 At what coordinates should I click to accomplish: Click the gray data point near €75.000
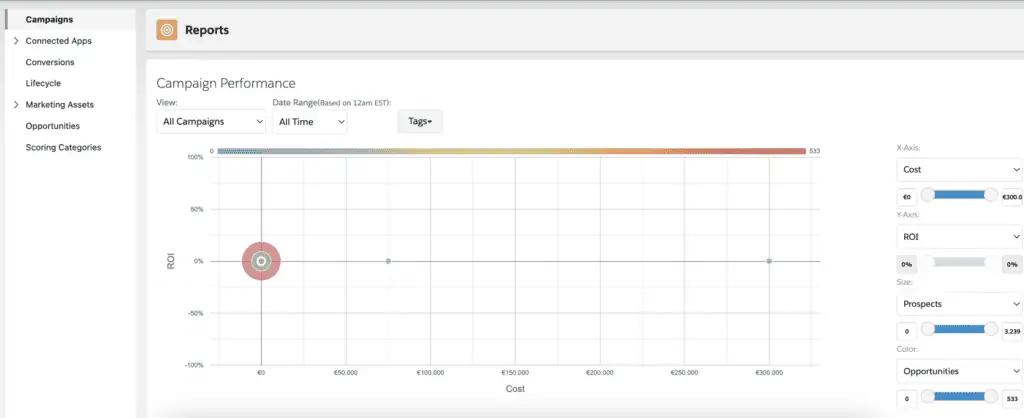tap(388, 261)
